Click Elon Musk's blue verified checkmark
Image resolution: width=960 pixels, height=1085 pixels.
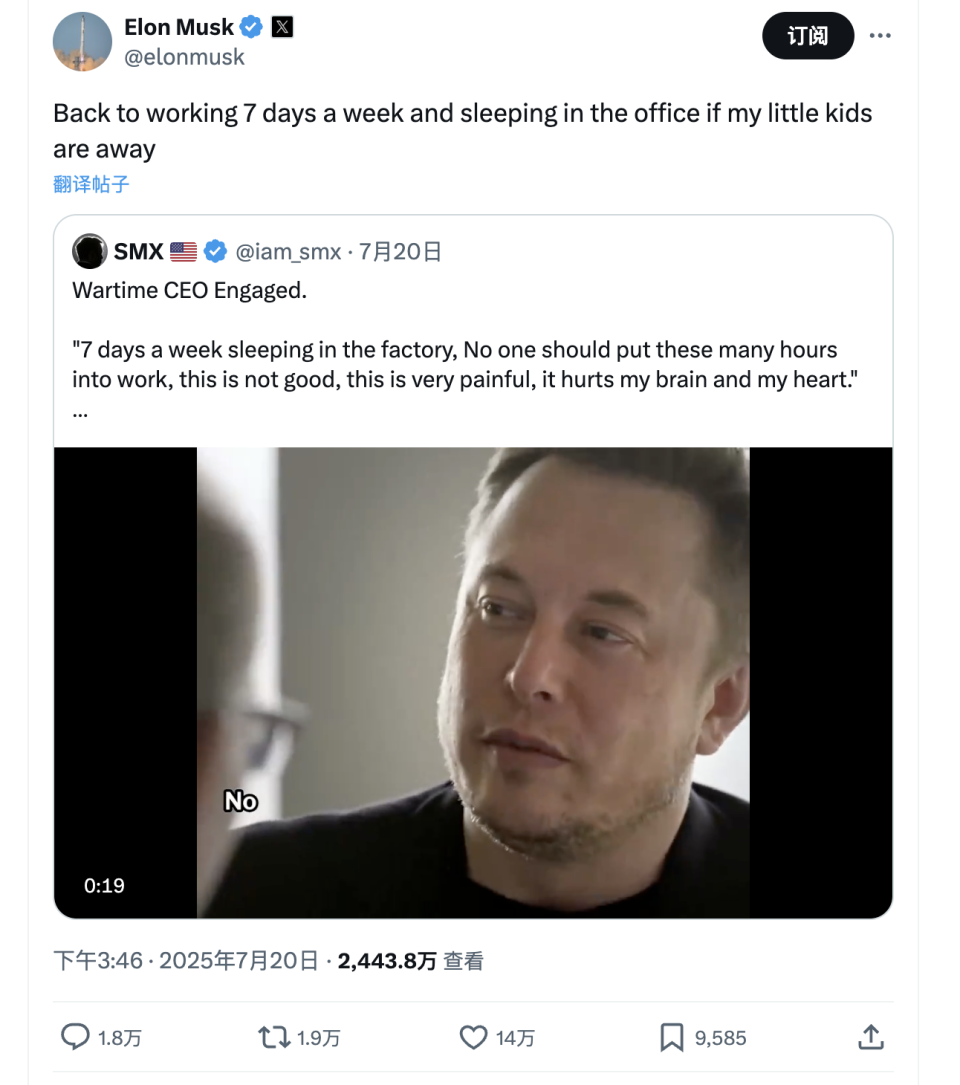pyautogui.click(x=252, y=27)
